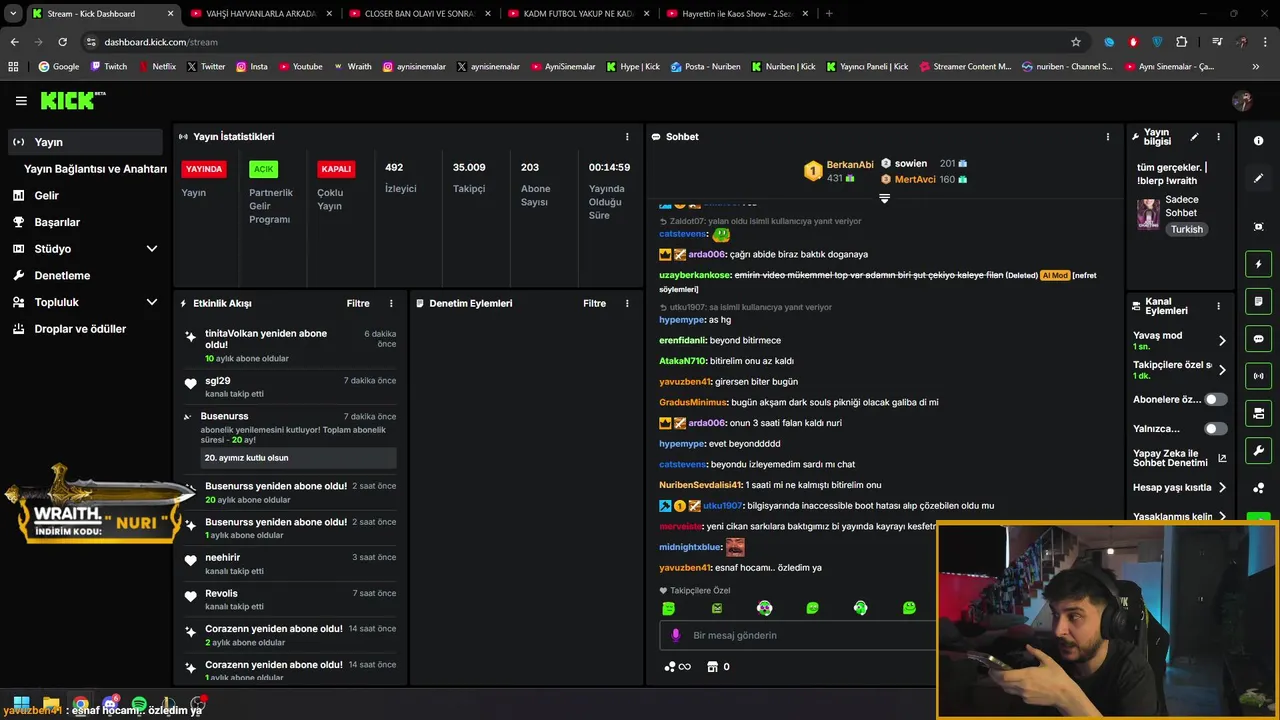Click the shop icon under chat input
Image resolution: width=1280 pixels, height=720 pixels.
pos(712,667)
